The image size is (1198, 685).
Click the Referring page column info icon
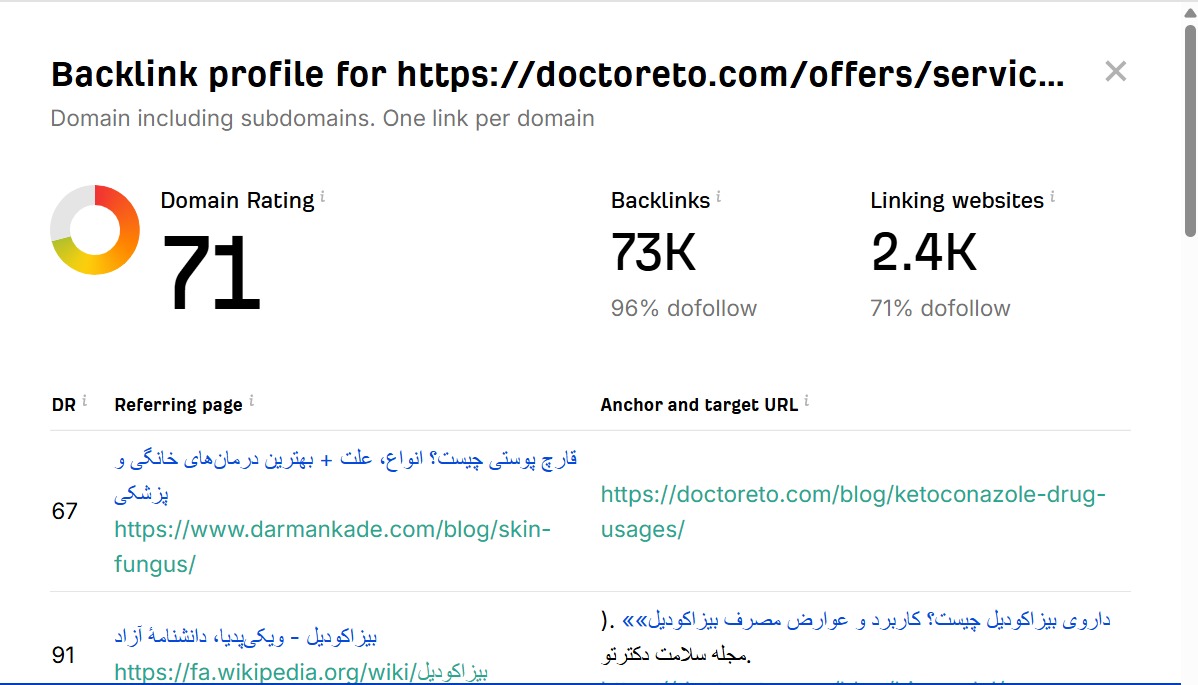pos(252,399)
